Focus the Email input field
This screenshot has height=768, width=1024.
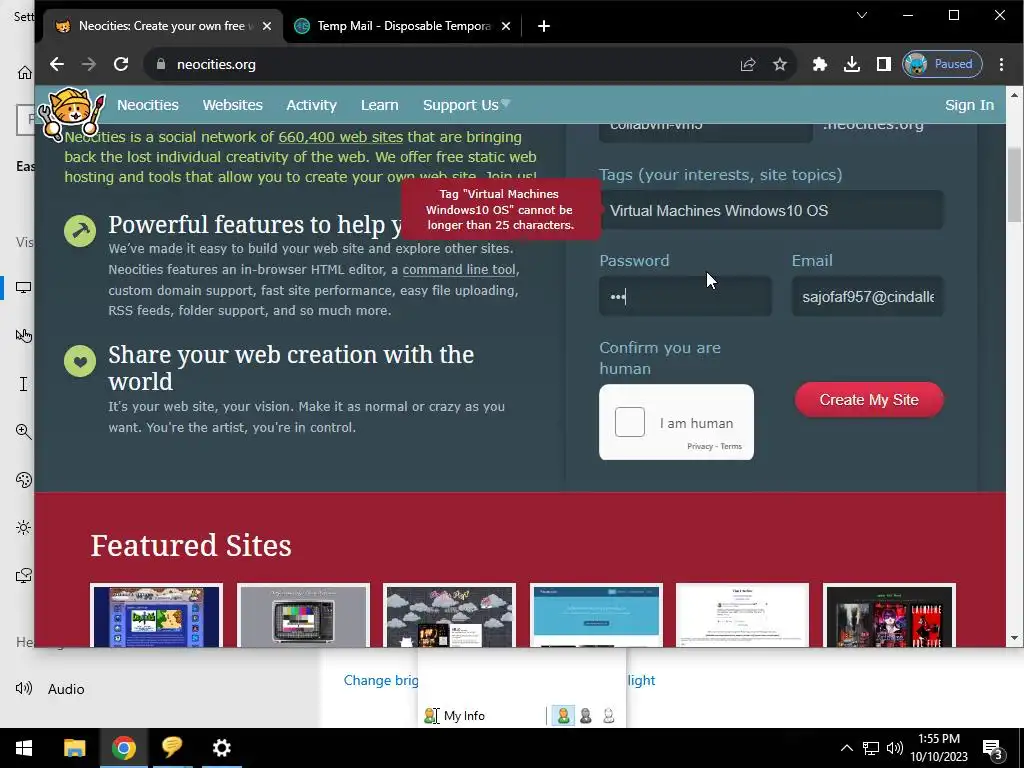click(x=867, y=296)
